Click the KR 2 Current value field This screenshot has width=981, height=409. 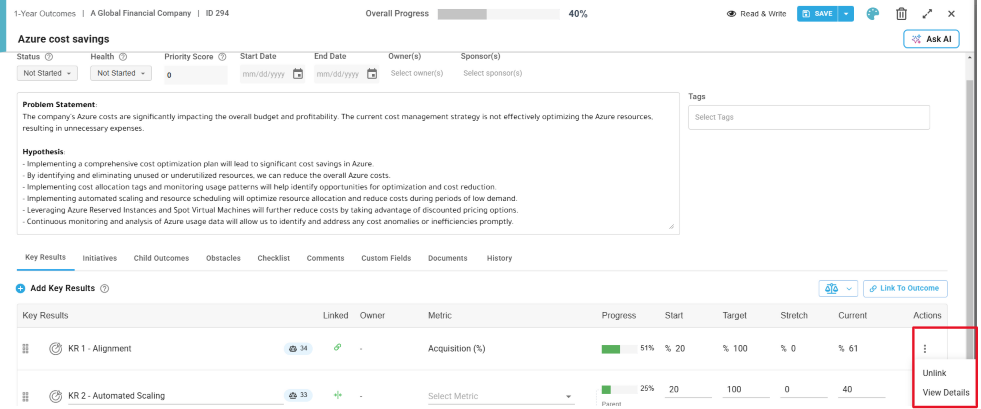pyautogui.click(x=862, y=390)
